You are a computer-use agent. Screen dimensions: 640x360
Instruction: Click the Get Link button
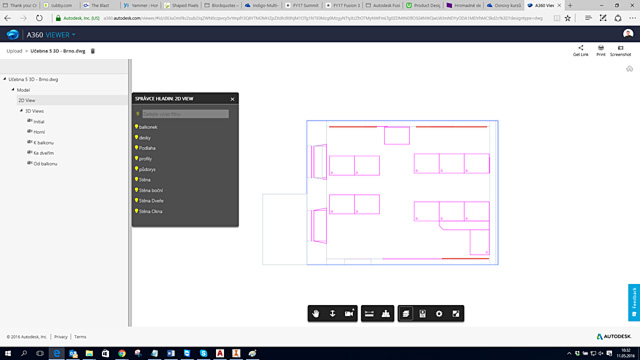(580, 51)
